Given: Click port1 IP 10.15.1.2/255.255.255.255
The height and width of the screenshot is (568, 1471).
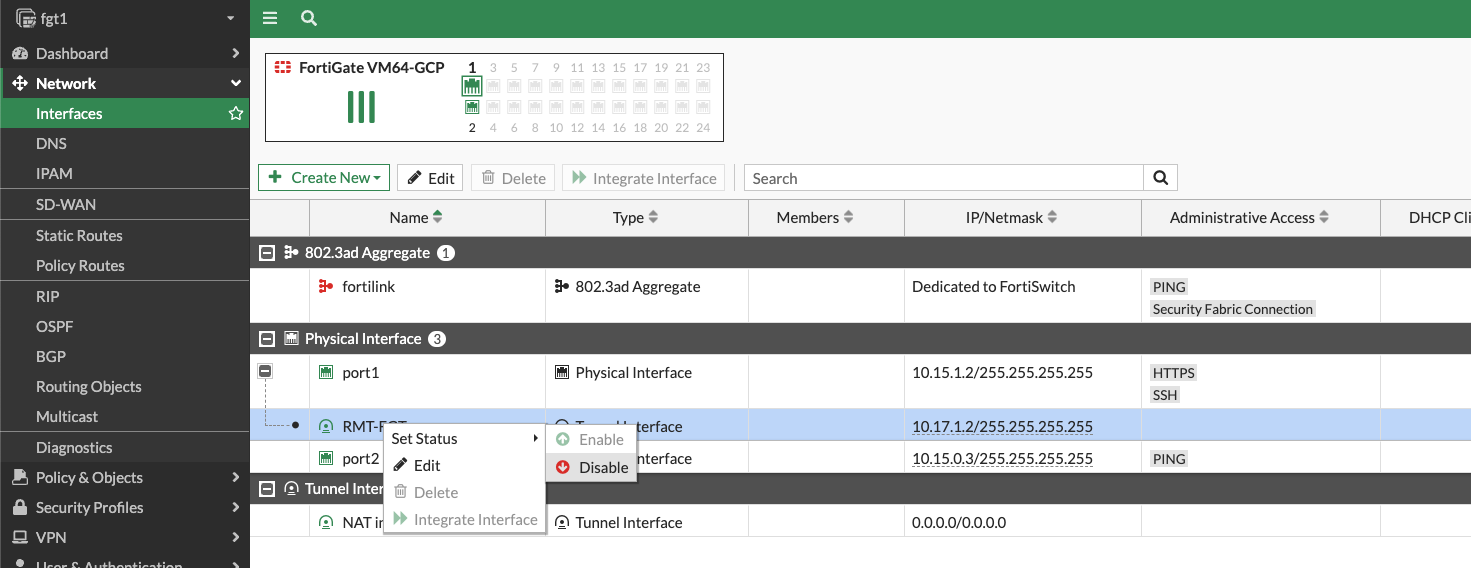Looking at the screenshot, I should [x=1002, y=372].
